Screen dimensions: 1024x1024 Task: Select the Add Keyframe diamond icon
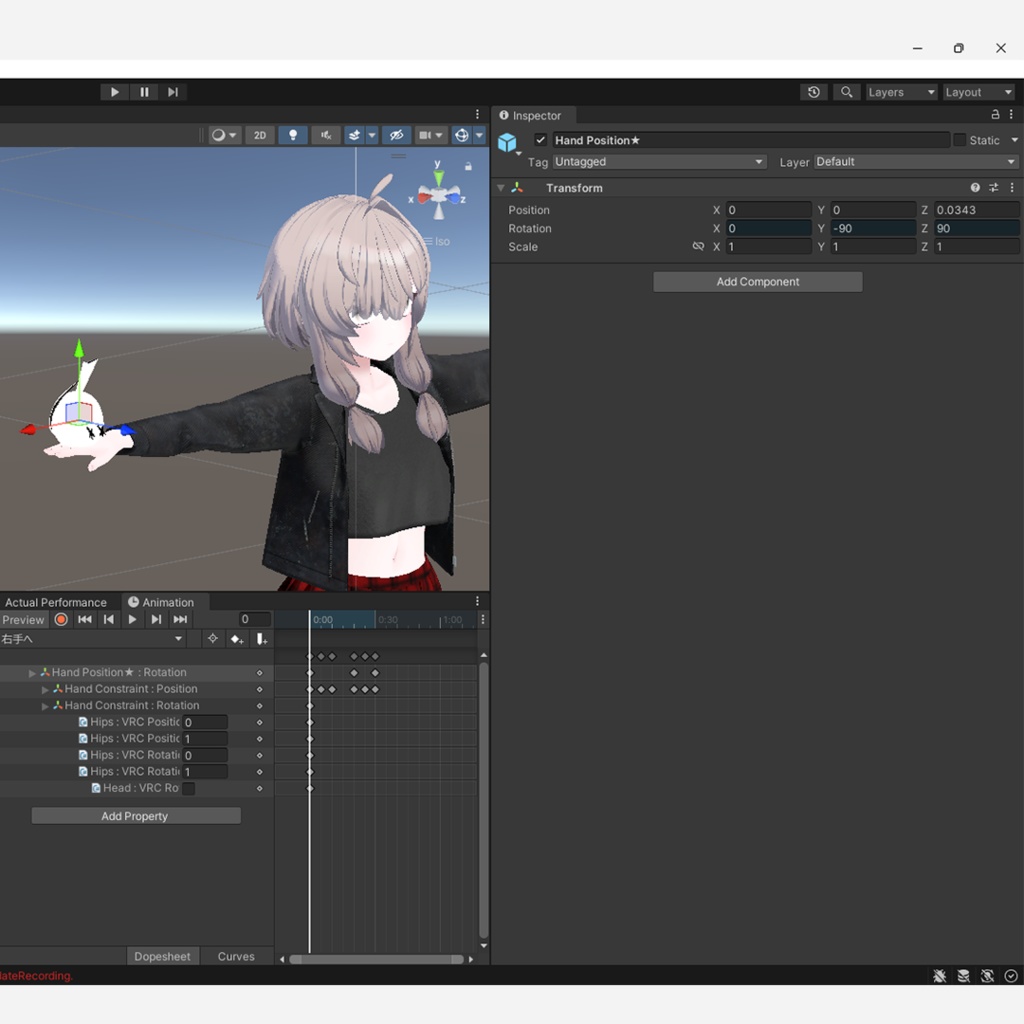point(236,638)
